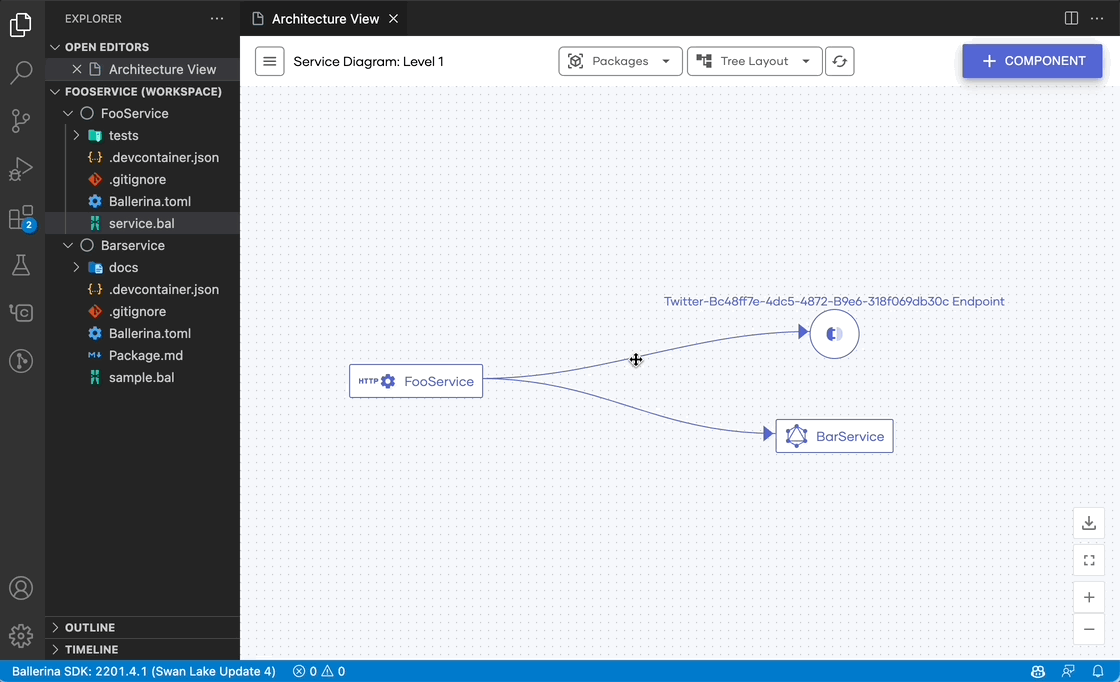
Task: Select Architecture View in Open Editors
Action: [162, 69]
